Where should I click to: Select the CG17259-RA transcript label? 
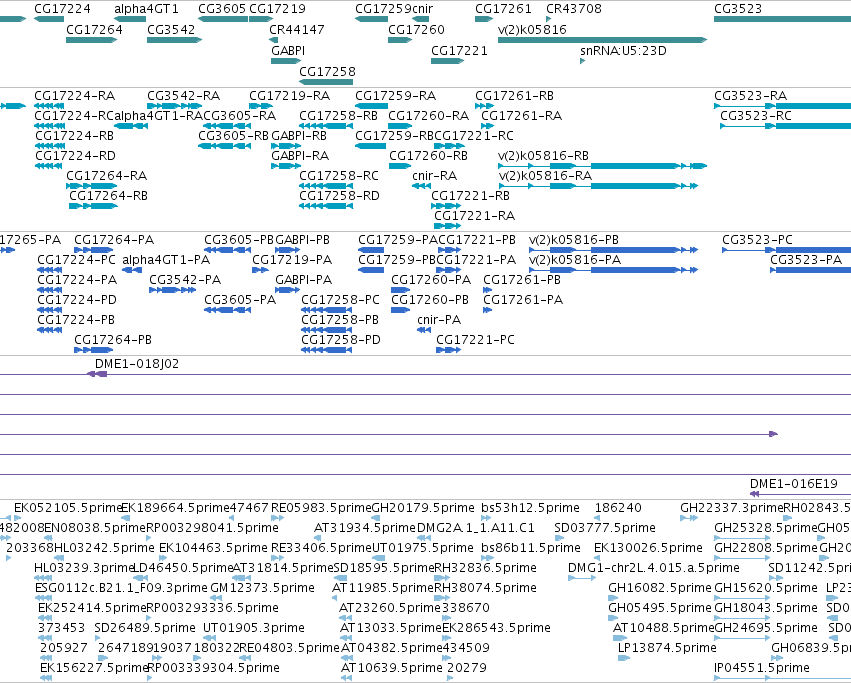(x=396, y=96)
